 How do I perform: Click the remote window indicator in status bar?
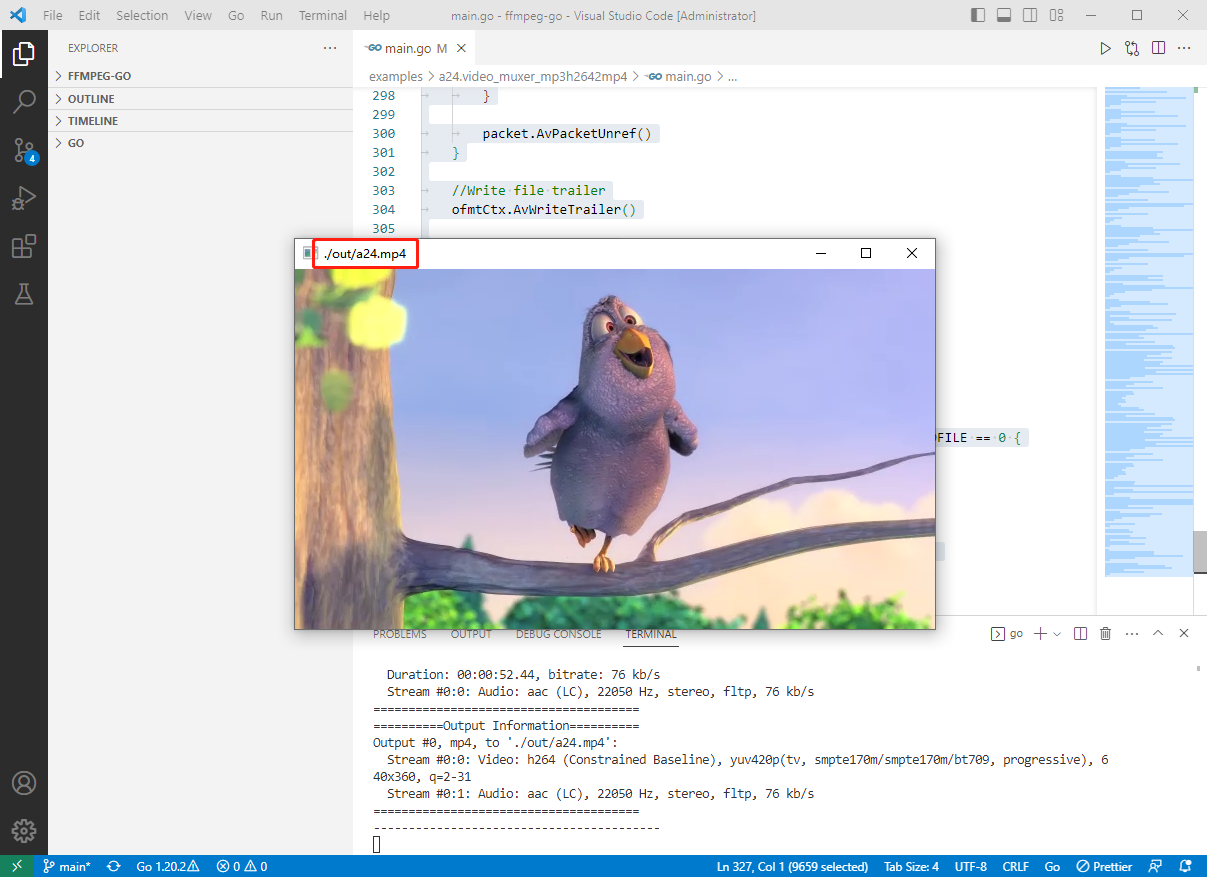click(17, 866)
